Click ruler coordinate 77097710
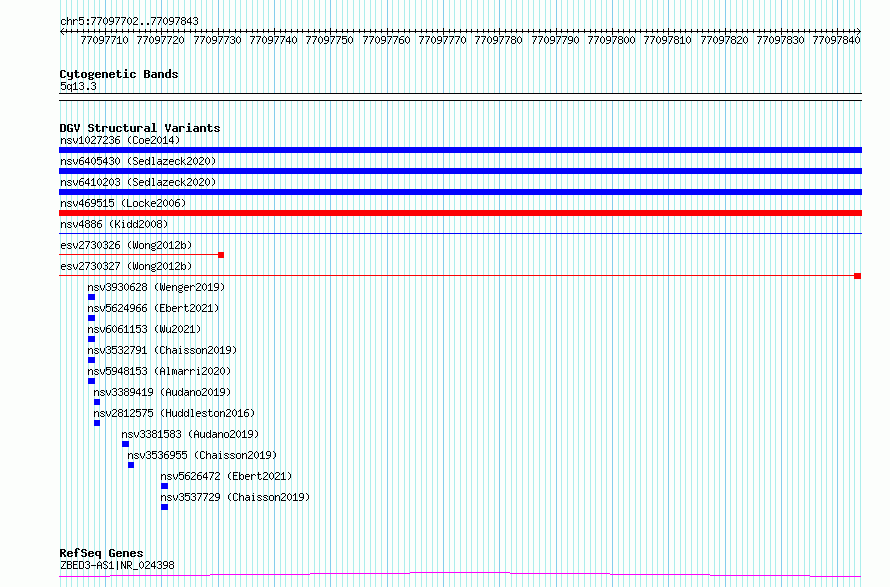 click(104, 40)
